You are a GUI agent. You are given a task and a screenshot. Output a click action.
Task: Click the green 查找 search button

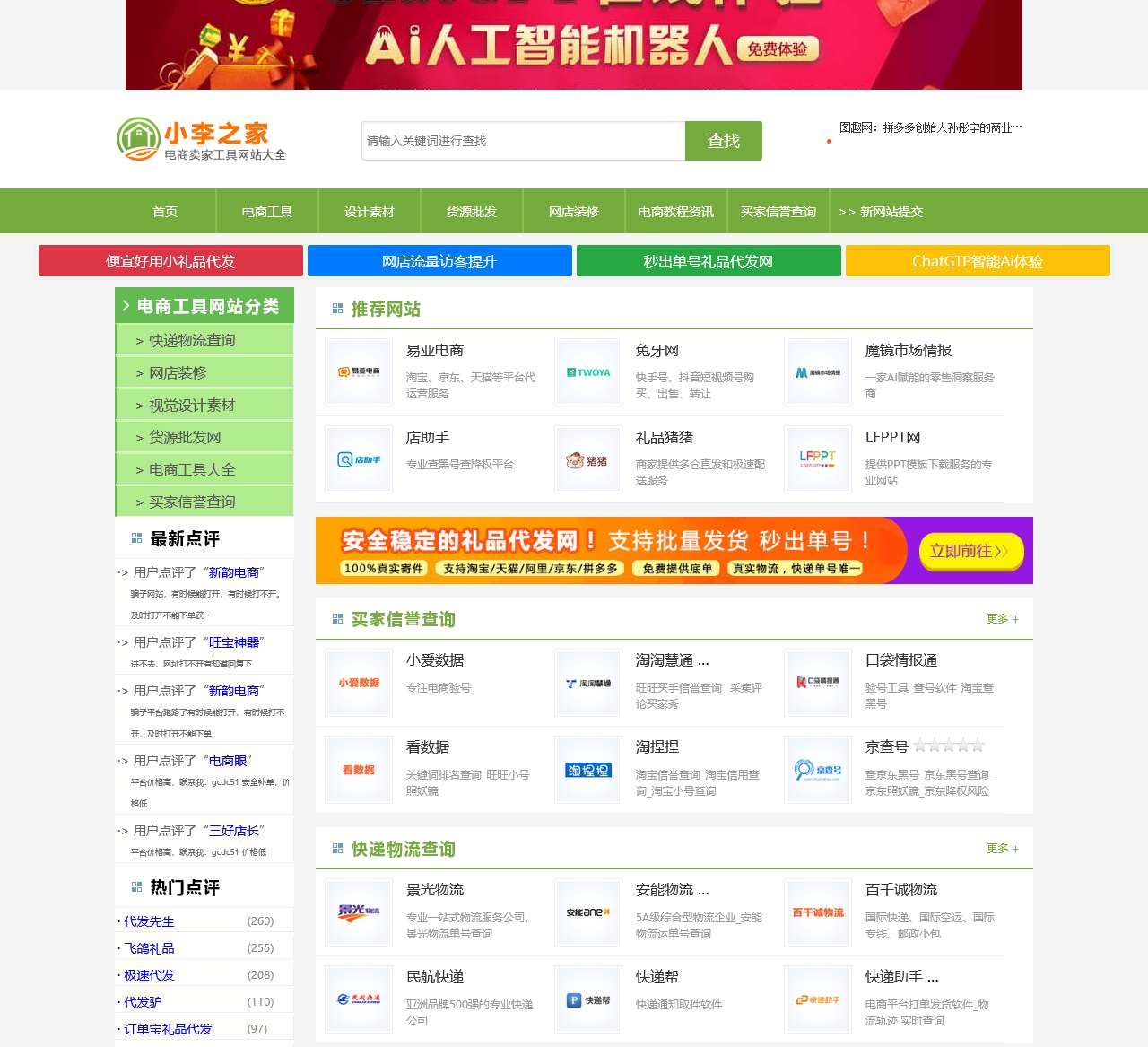pos(724,141)
